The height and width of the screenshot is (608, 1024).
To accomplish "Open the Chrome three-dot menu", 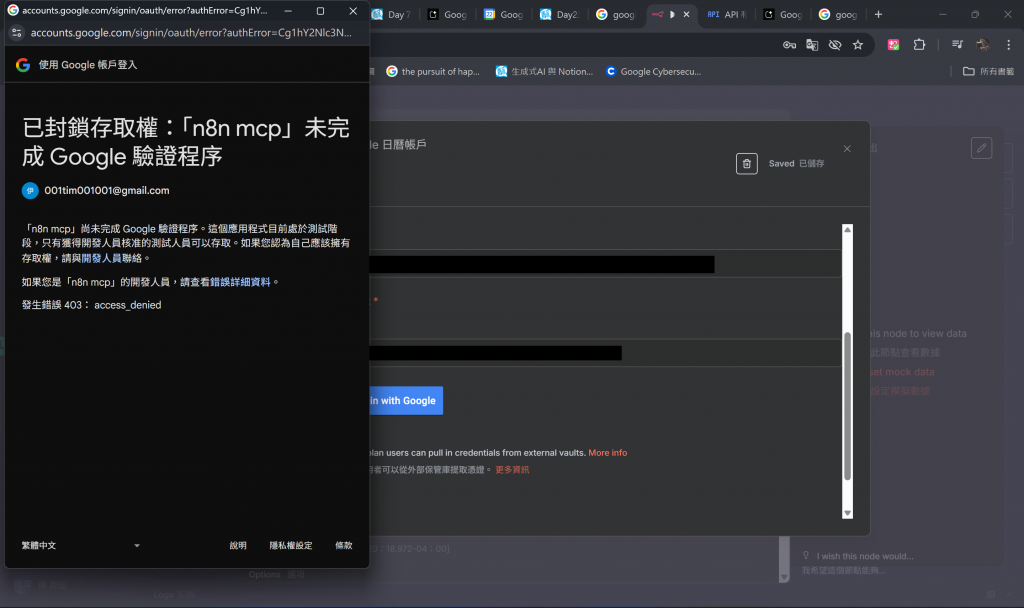I will 1008,44.
